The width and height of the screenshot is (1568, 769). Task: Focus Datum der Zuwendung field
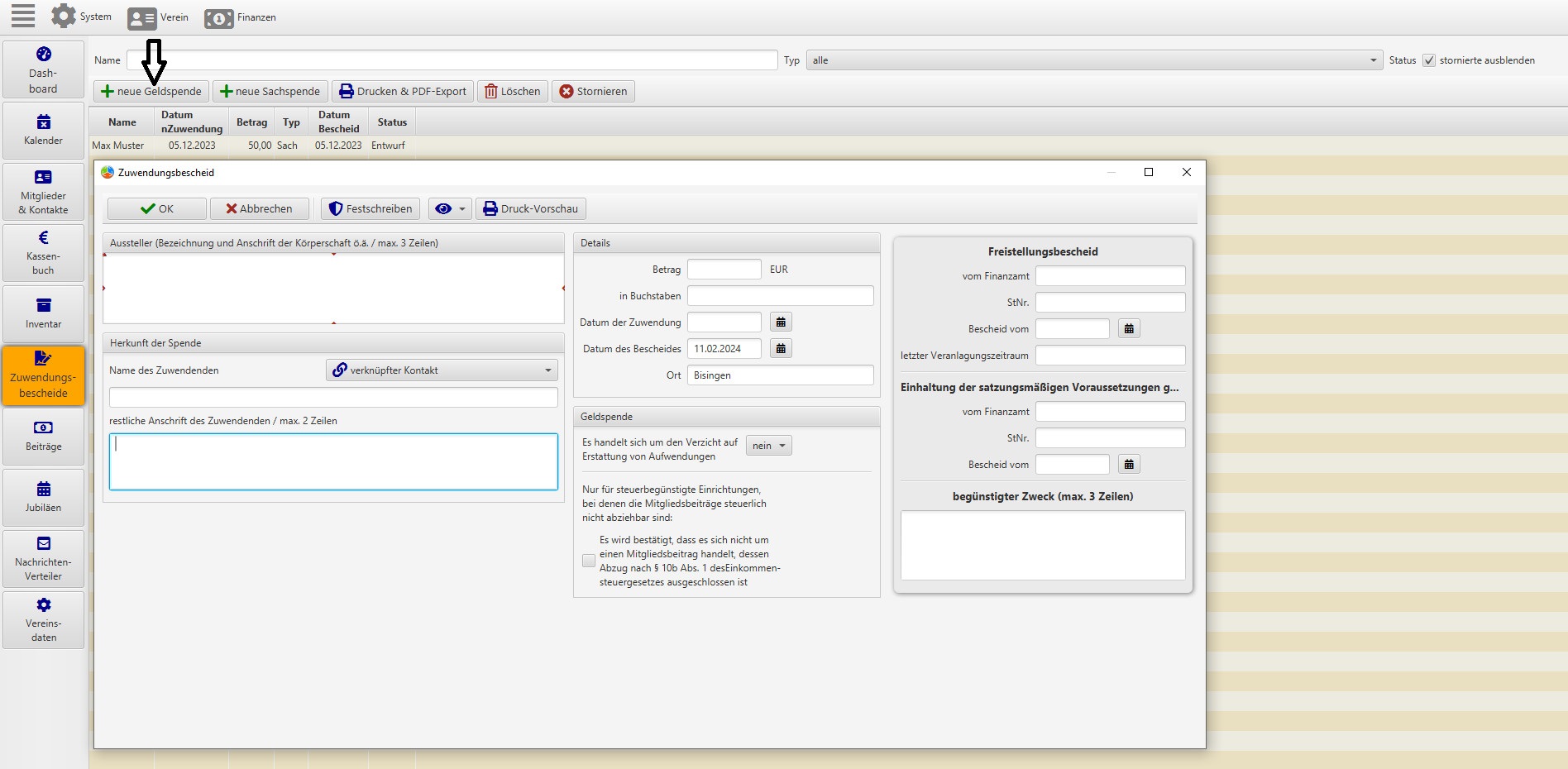724,322
